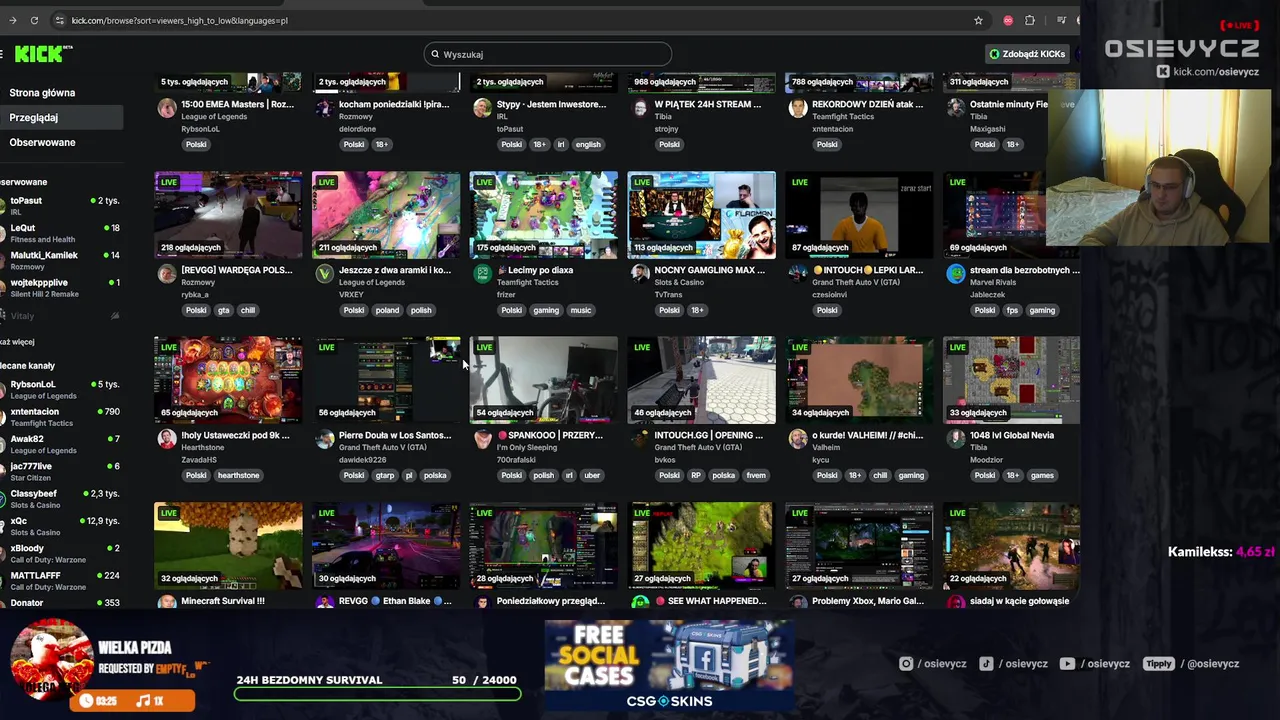
Task: Open the Jeszcze z dwa aramki stream title
Action: point(395,270)
